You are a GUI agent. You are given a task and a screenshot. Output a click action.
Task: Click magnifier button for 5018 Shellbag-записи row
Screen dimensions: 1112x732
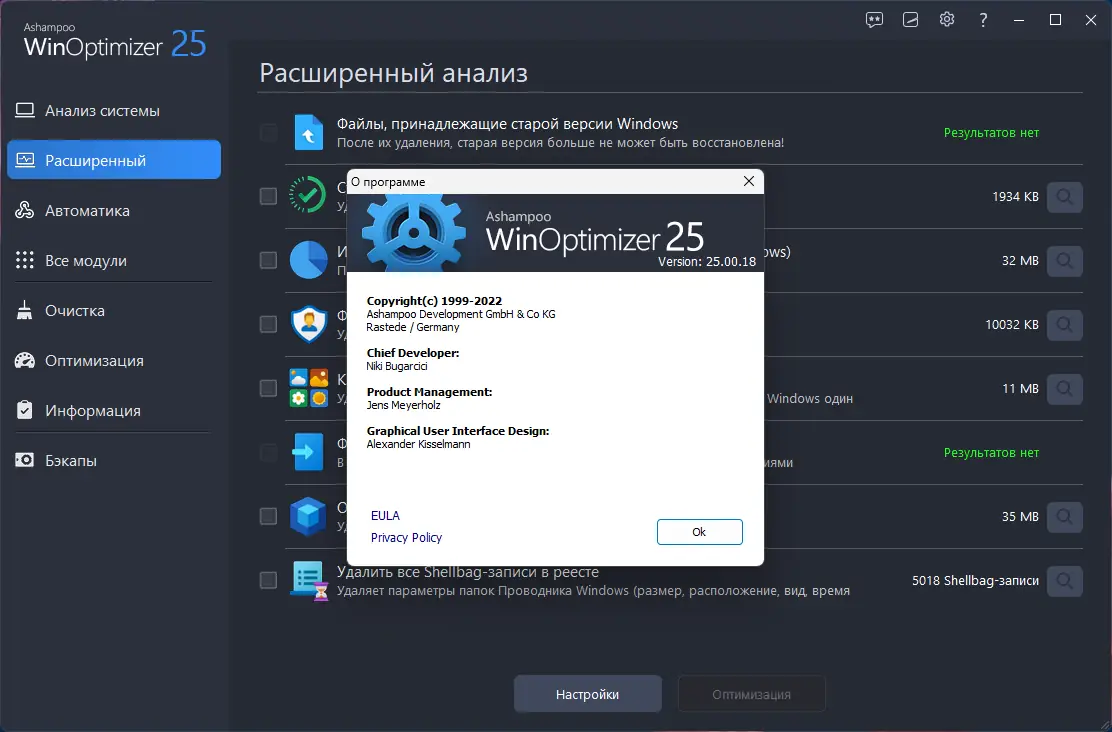1064,580
